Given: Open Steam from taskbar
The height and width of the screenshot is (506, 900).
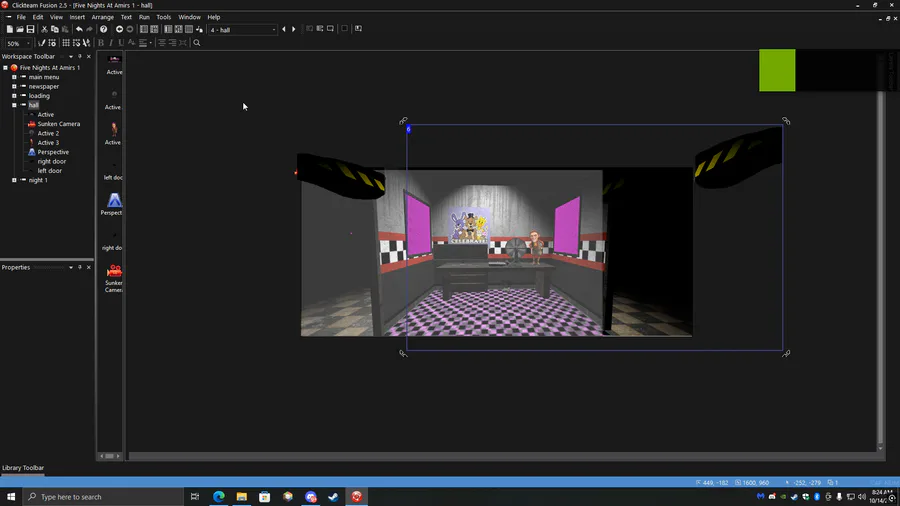Looking at the screenshot, I should [333, 497].
